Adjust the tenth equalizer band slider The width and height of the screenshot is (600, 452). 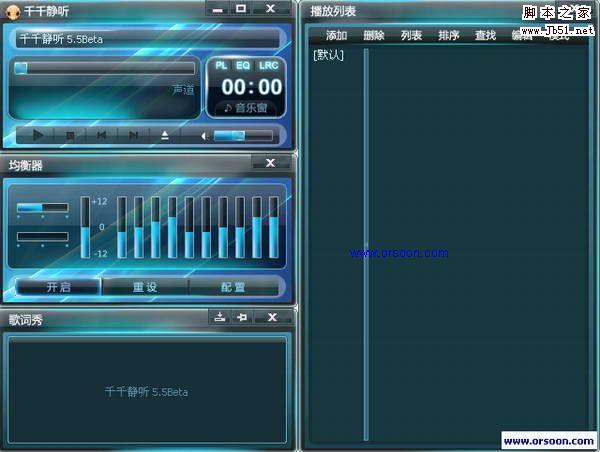pos(274,227)
